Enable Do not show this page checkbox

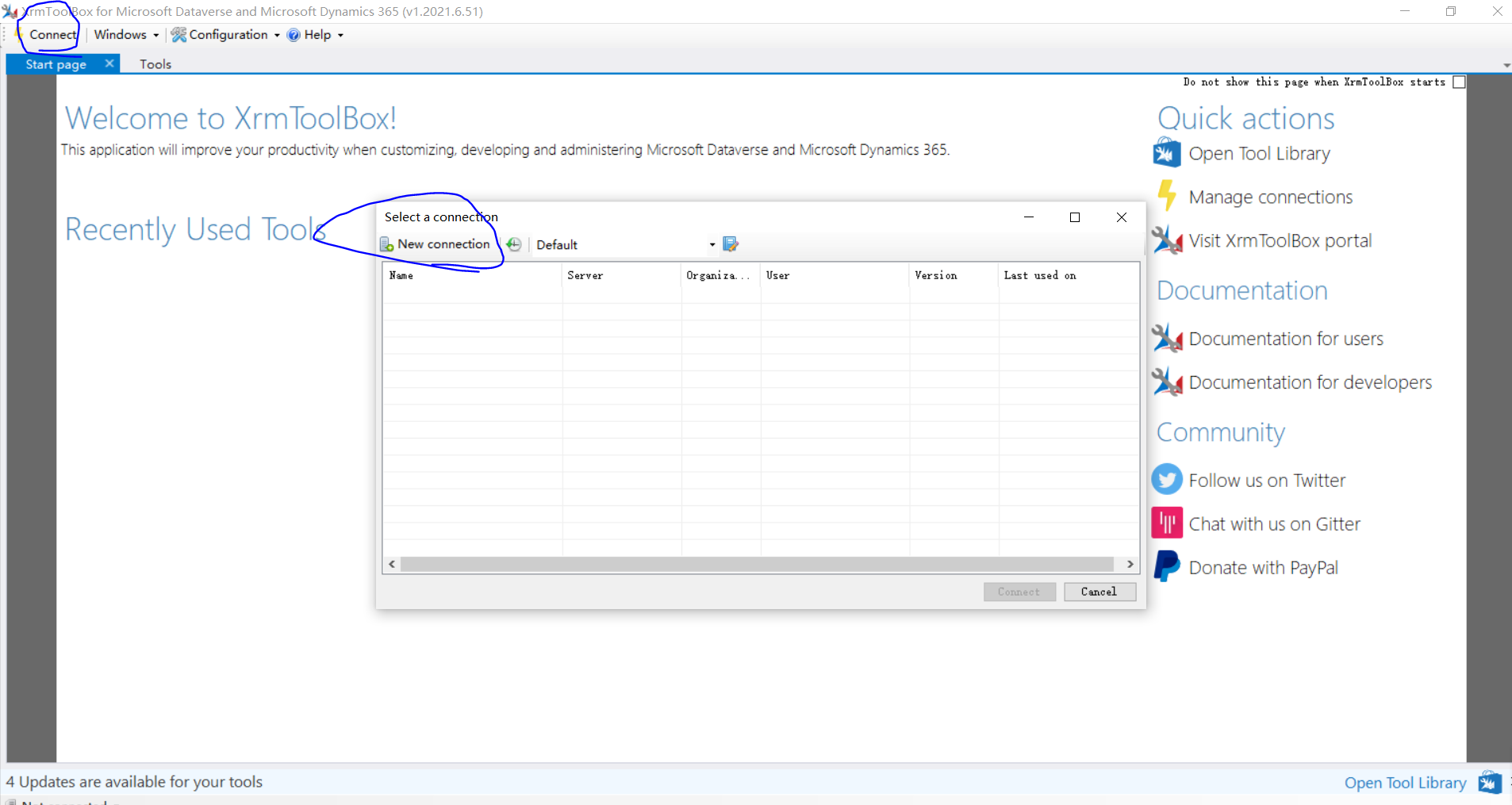1459,82
